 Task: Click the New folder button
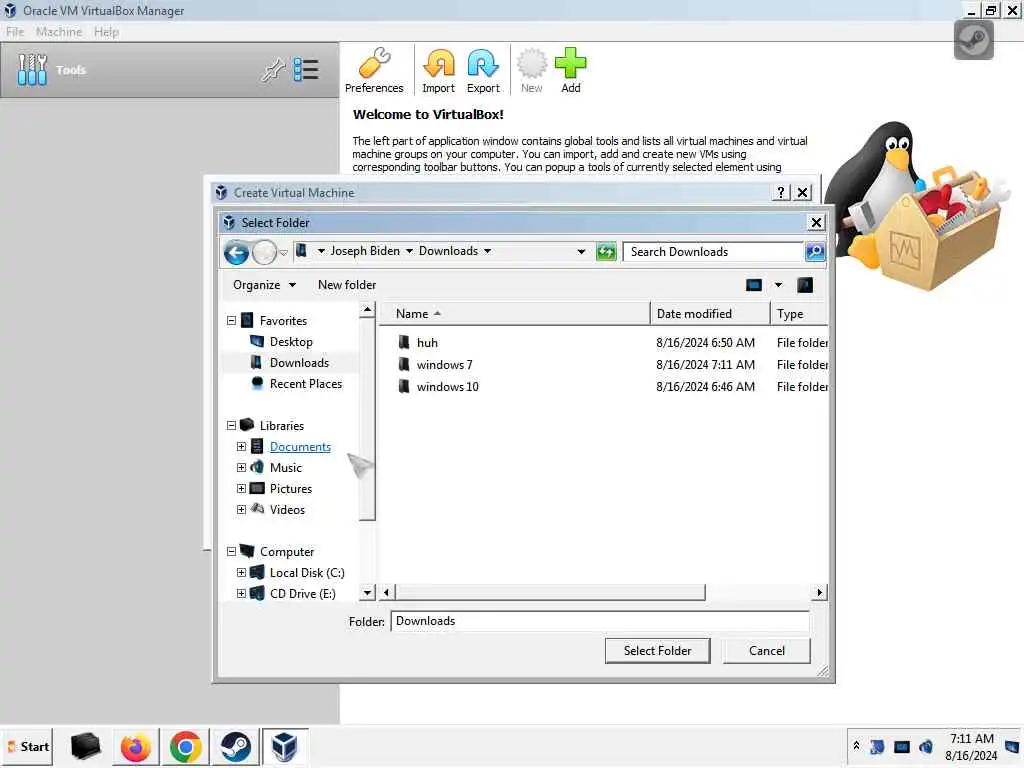347,285
